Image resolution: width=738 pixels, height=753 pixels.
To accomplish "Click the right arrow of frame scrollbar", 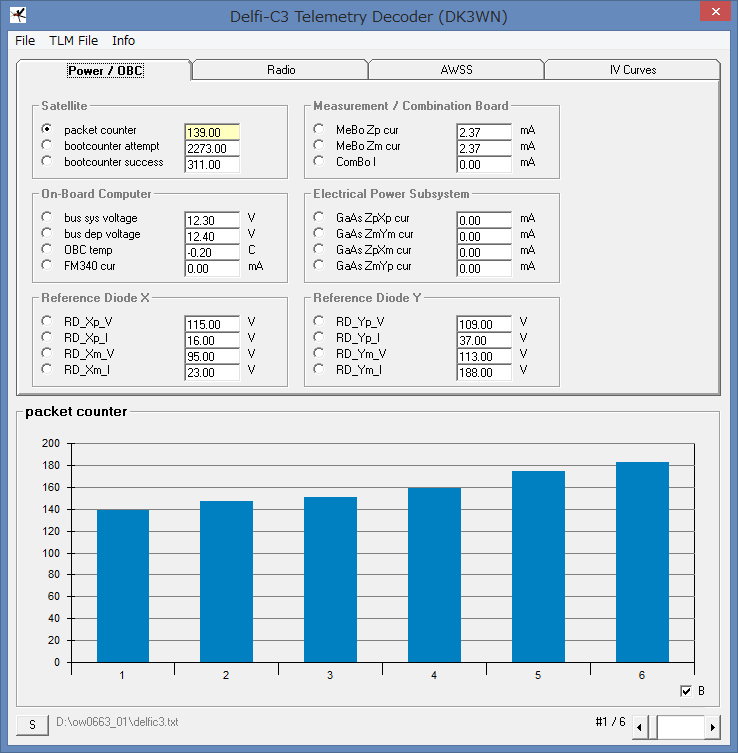I will click(x=713, y=727).
